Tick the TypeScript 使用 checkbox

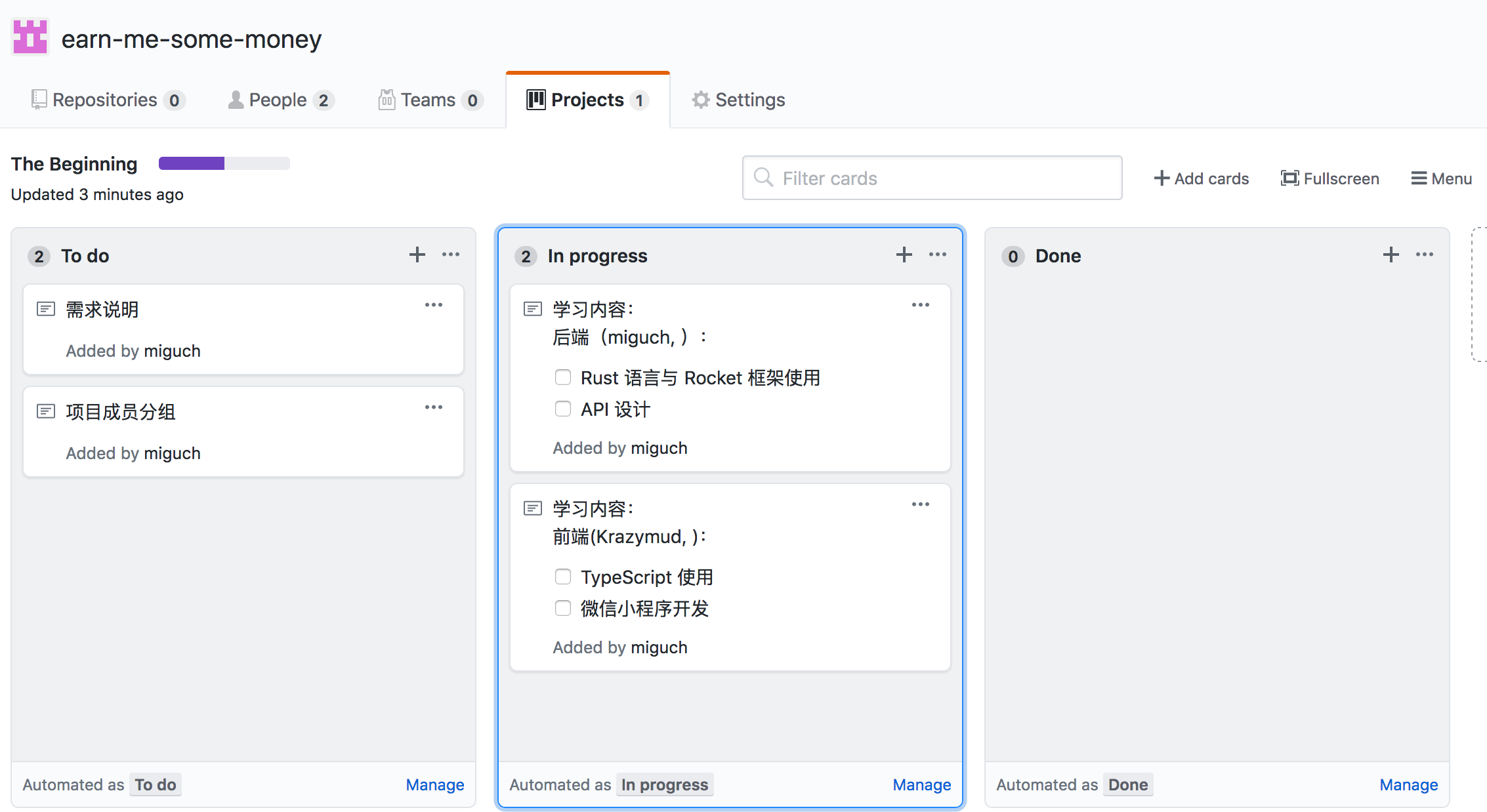(563, 577)
